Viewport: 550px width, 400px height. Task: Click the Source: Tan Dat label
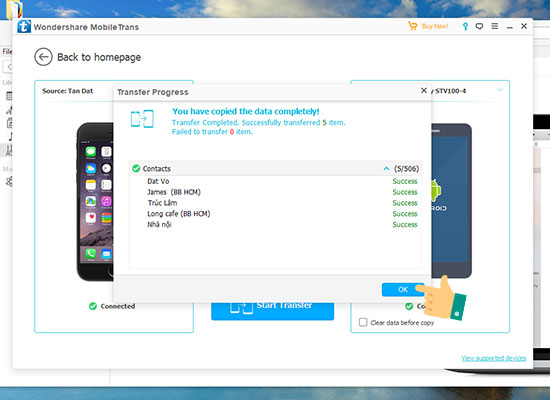click(68, 91)
